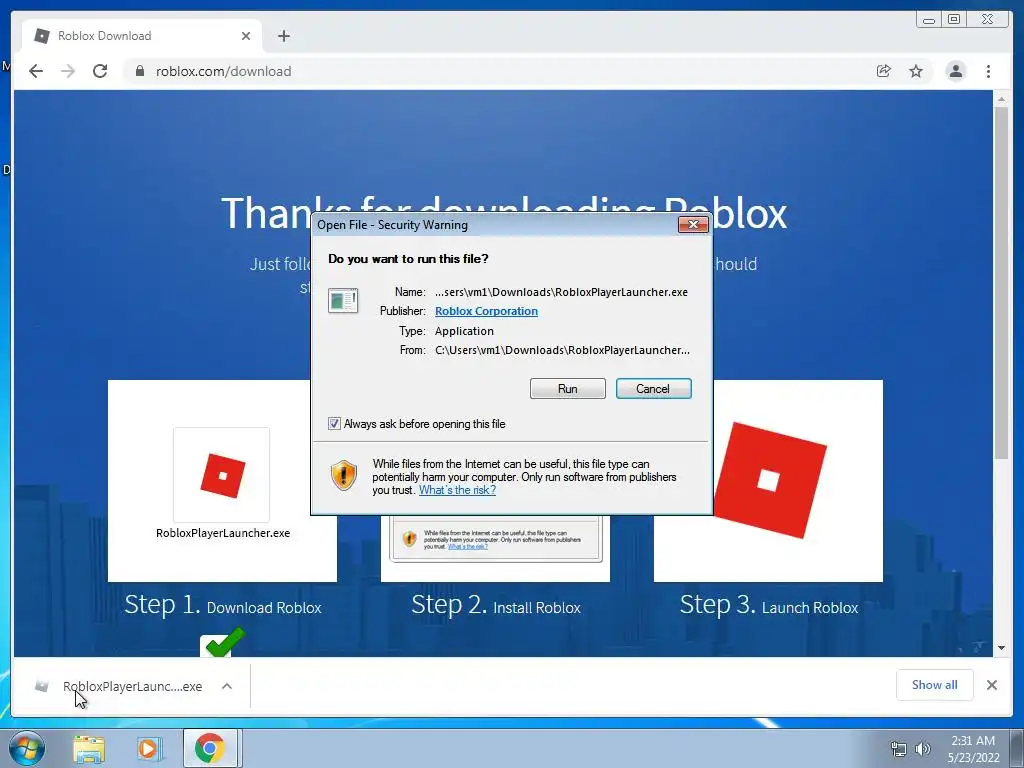Click the green checkmark under Step 1
Screen dimensions: 1024x768
pos(224,643)
